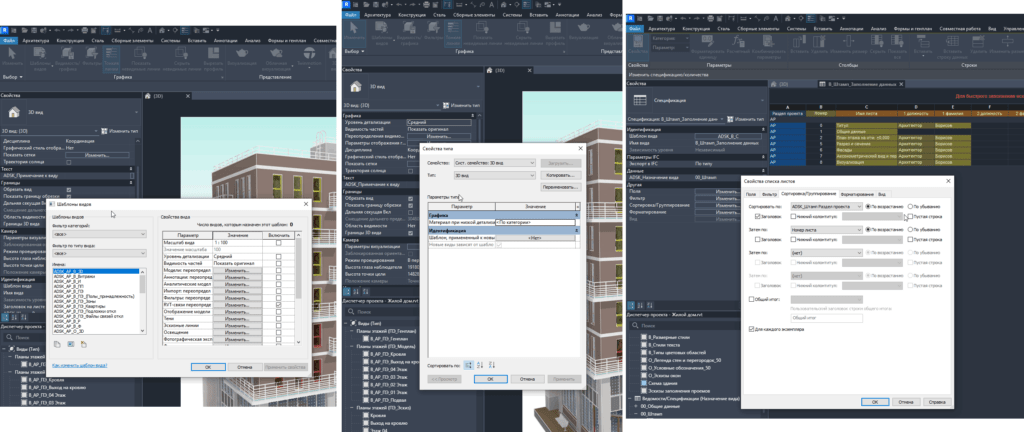Click delete template icon below Имена list
The image size is (1024, 432).
[84, 344]
